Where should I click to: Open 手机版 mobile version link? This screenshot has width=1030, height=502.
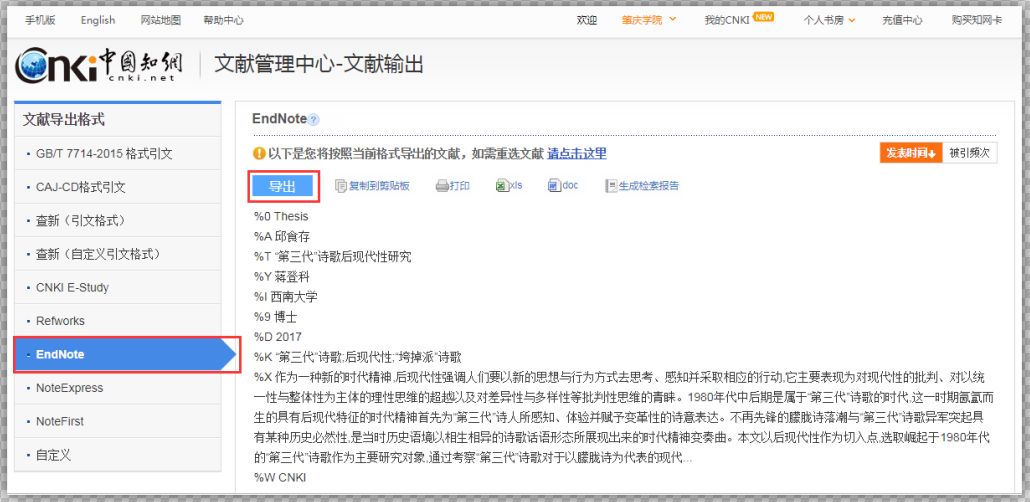[41, 20]
